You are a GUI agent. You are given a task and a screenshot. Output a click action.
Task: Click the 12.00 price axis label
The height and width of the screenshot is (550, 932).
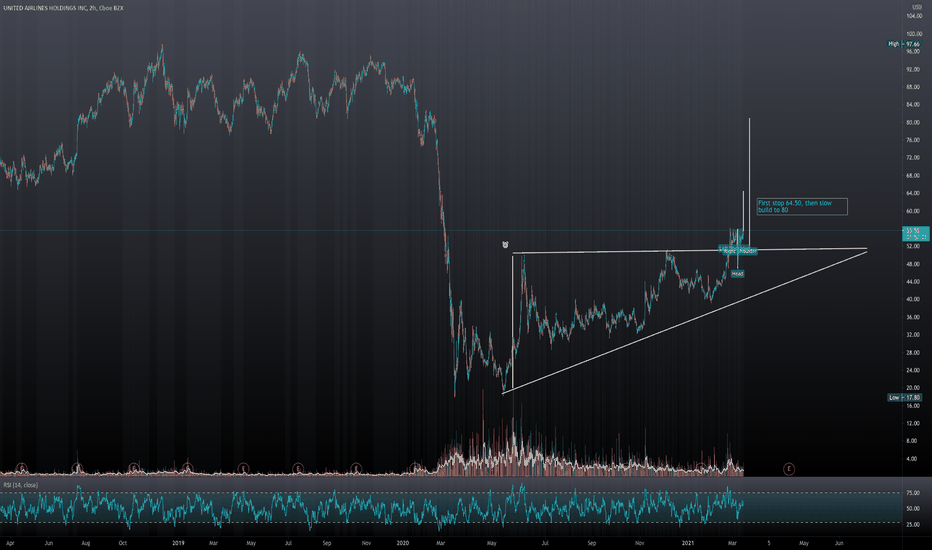(913, 423)
